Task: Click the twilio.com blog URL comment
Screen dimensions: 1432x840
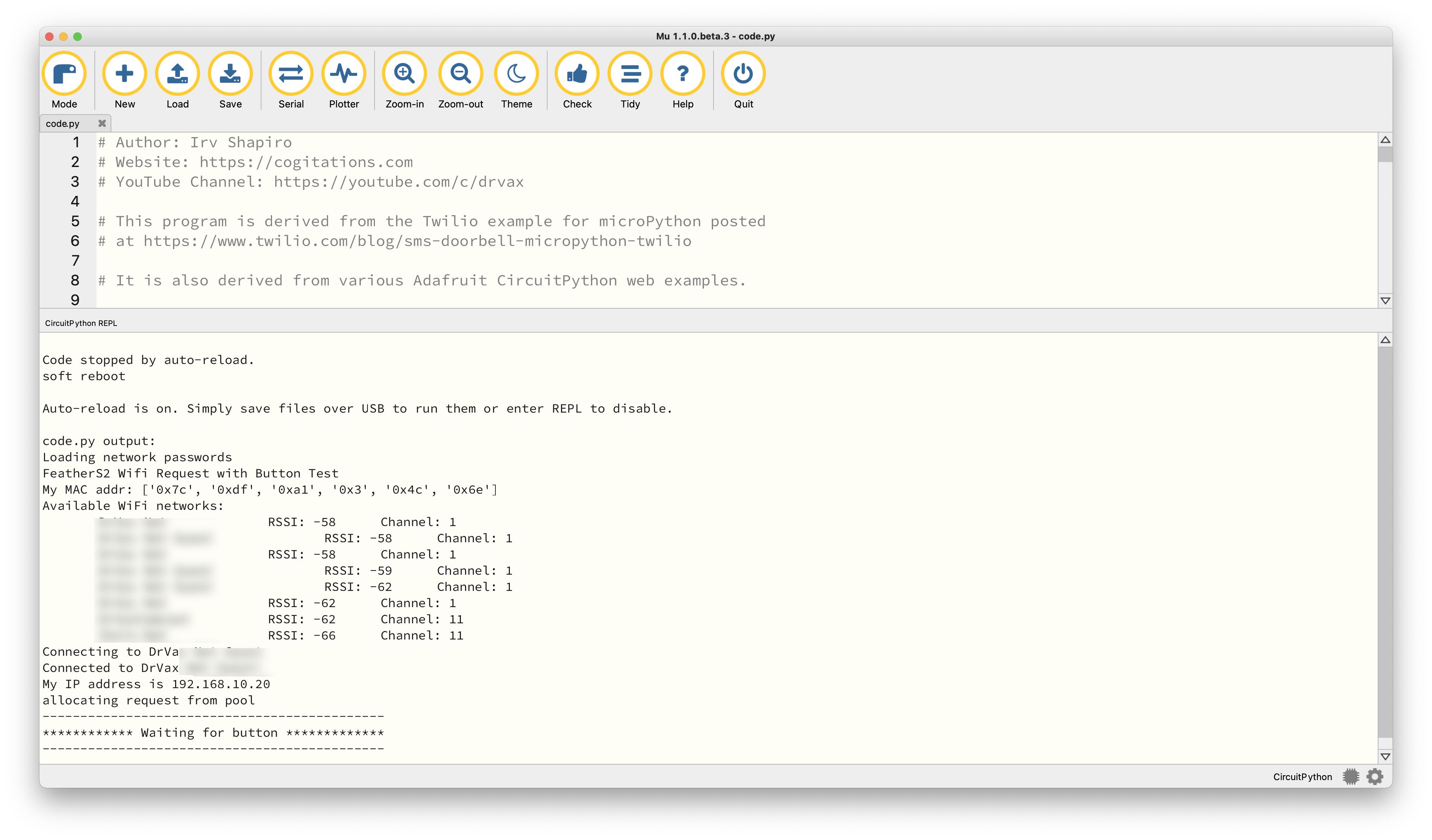Action: pos(395,241)
